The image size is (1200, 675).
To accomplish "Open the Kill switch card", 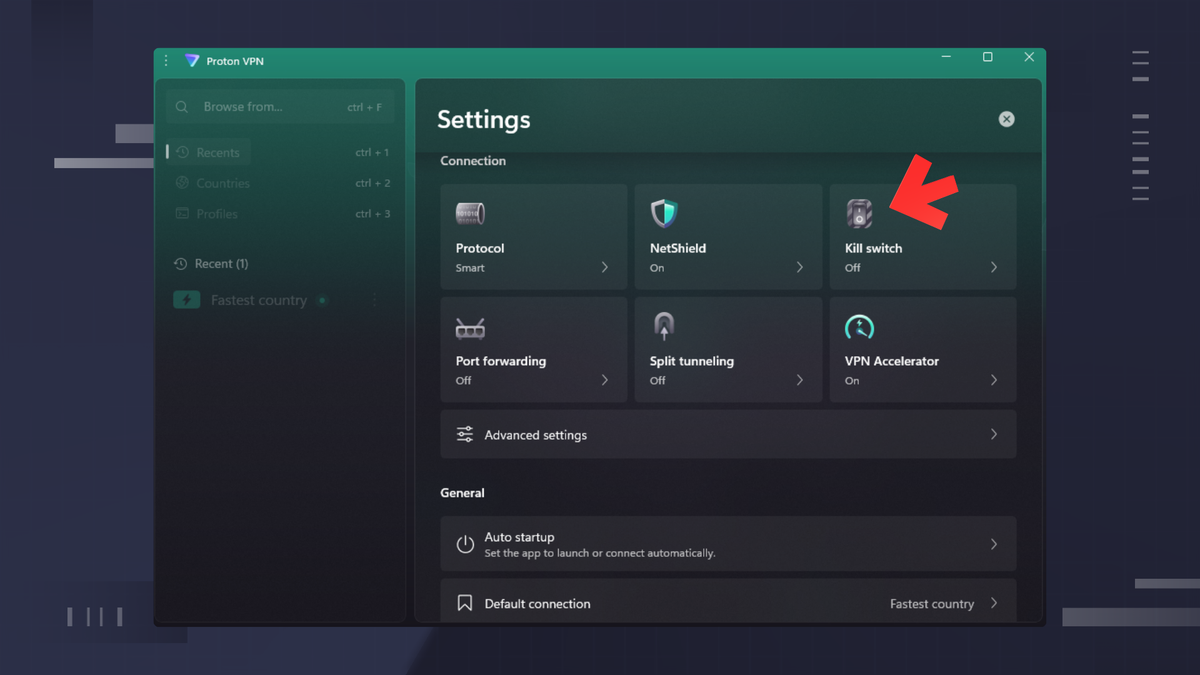I will (x=923, y=237).
